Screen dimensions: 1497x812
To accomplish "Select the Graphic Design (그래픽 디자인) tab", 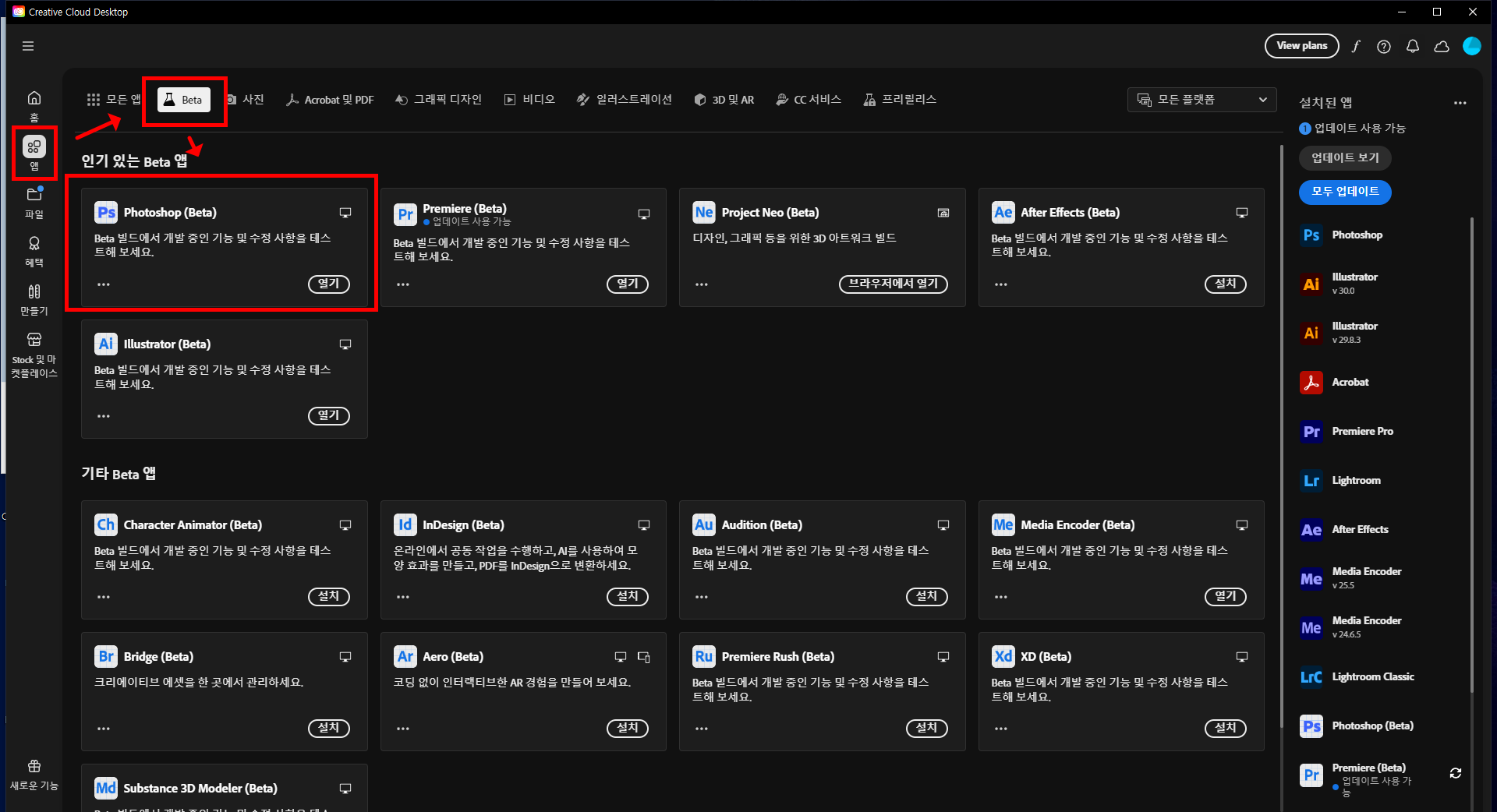I will click(438, 100).
